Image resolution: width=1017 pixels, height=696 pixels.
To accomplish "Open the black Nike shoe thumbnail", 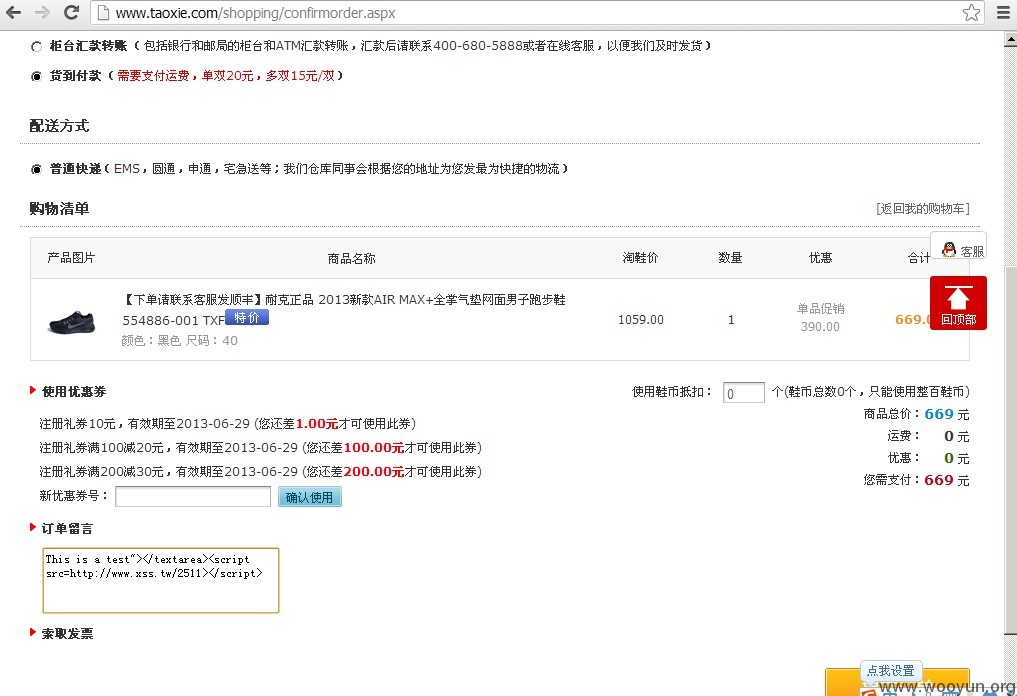I will 71,321.
